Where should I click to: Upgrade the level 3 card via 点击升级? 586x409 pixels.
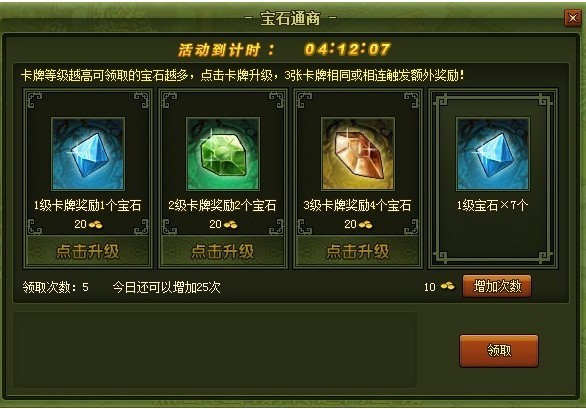358,251
